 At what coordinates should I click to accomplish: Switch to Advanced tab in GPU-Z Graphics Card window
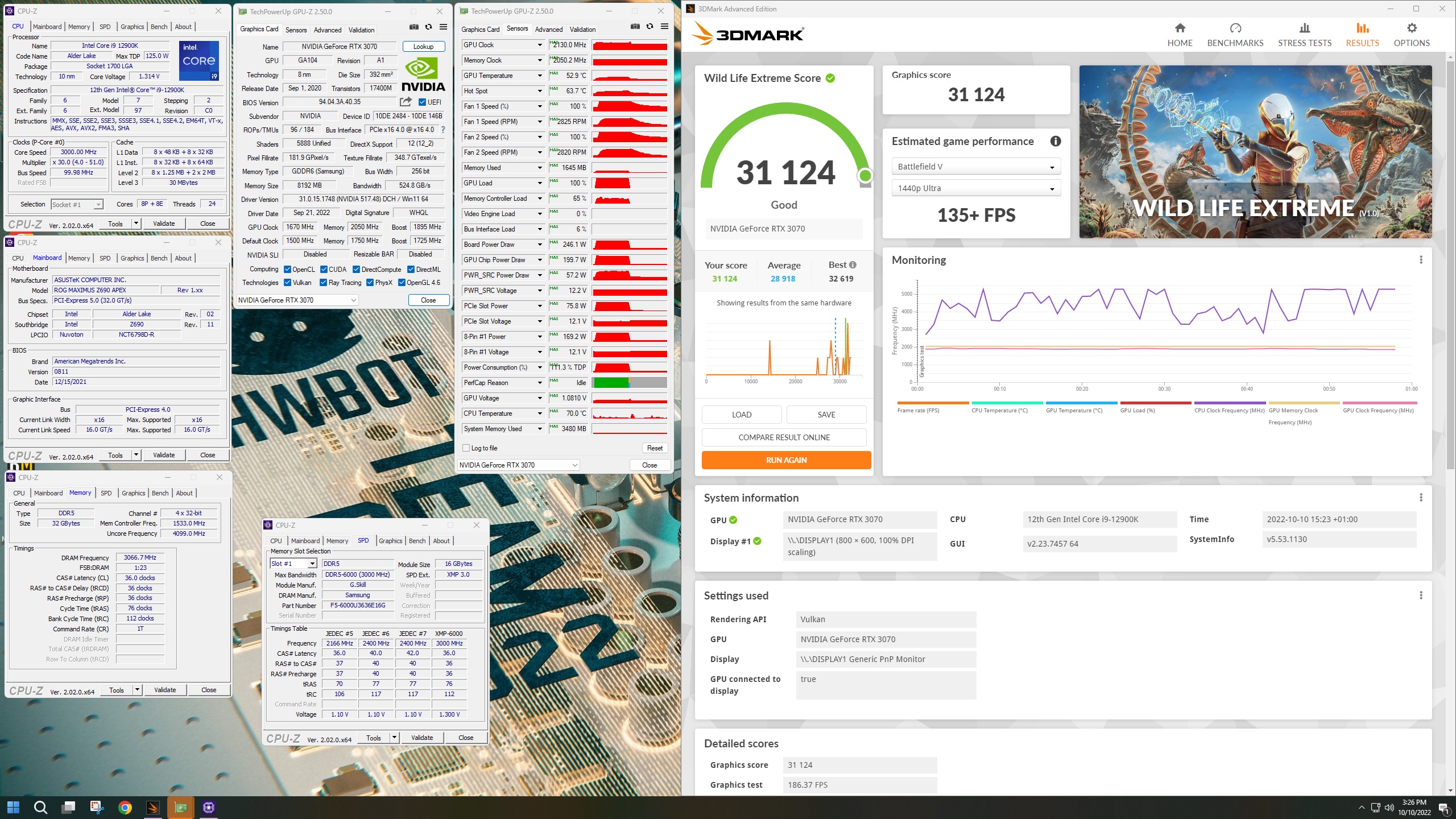[328, 30]
